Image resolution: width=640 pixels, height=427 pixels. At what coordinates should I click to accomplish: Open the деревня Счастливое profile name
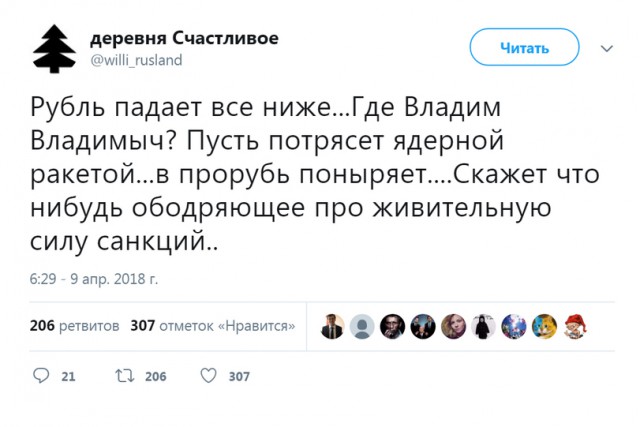pyautogui.click(x=184, y=38)
